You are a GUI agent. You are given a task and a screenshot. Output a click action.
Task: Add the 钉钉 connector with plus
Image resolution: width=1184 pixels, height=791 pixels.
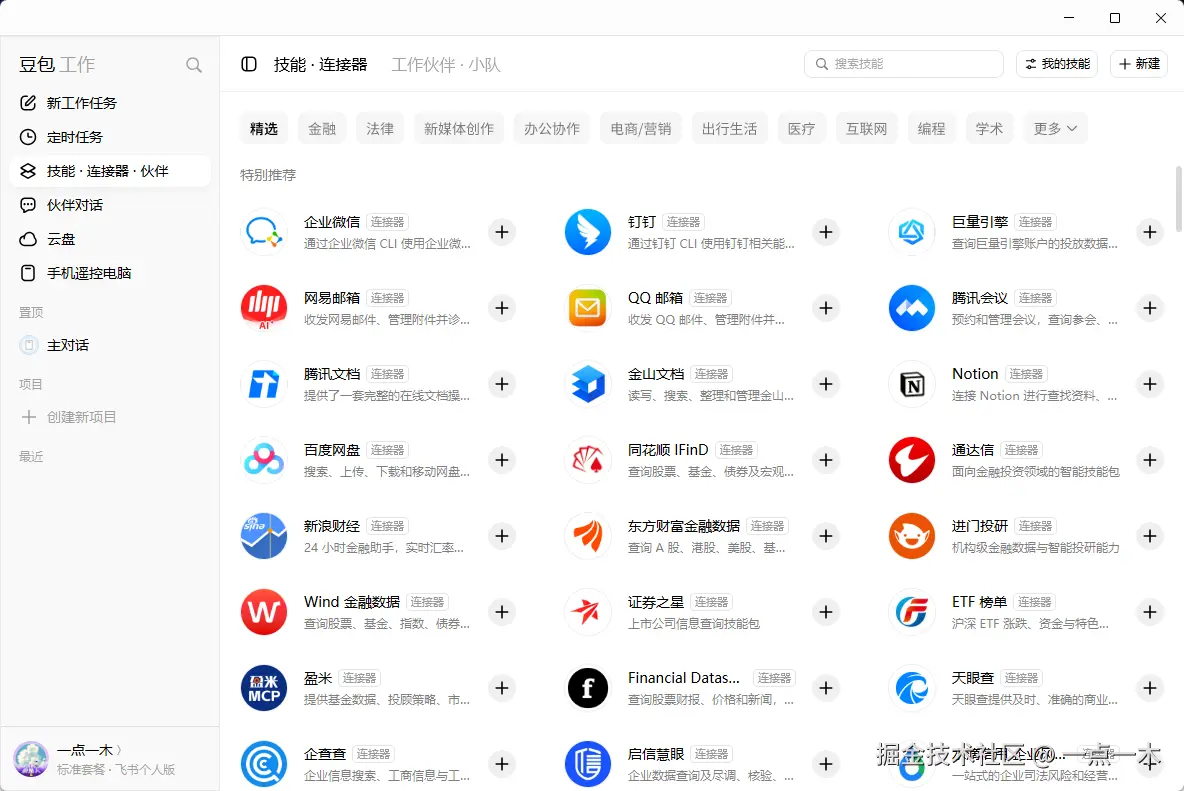(826, 232)
